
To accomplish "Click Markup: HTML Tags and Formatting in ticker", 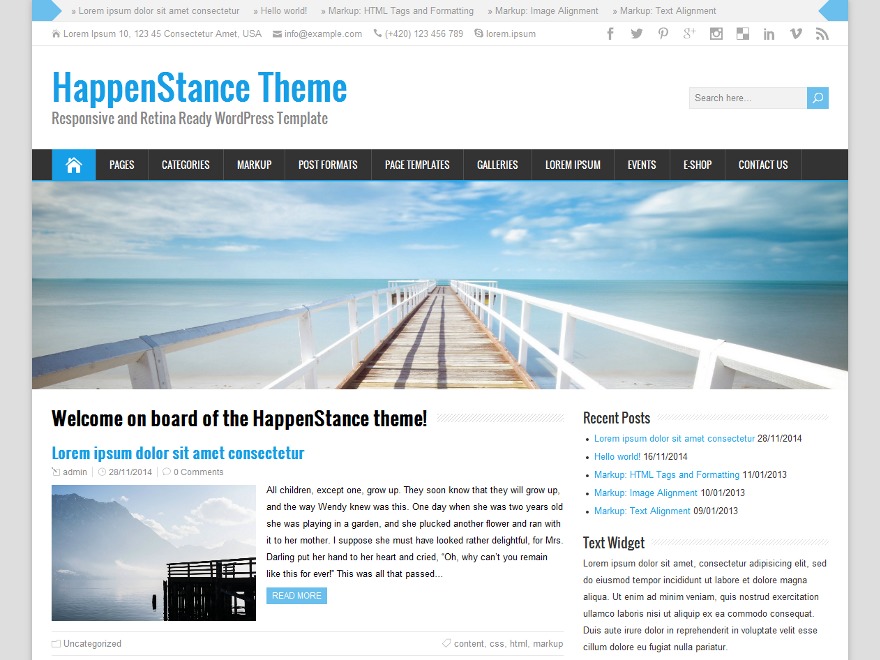I will tap(401, 11).
